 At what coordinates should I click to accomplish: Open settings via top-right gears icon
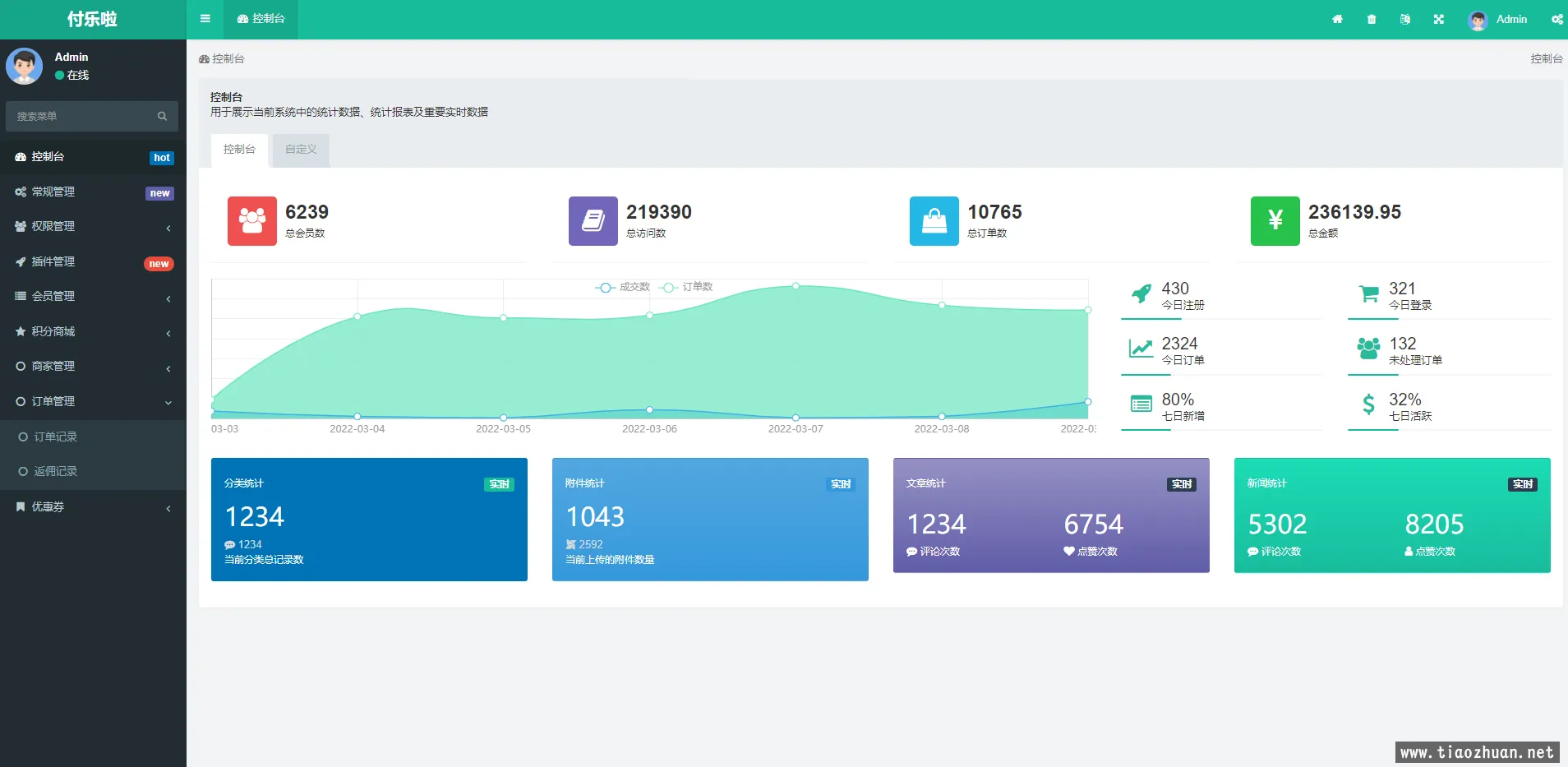click(x=1556, y=19)
